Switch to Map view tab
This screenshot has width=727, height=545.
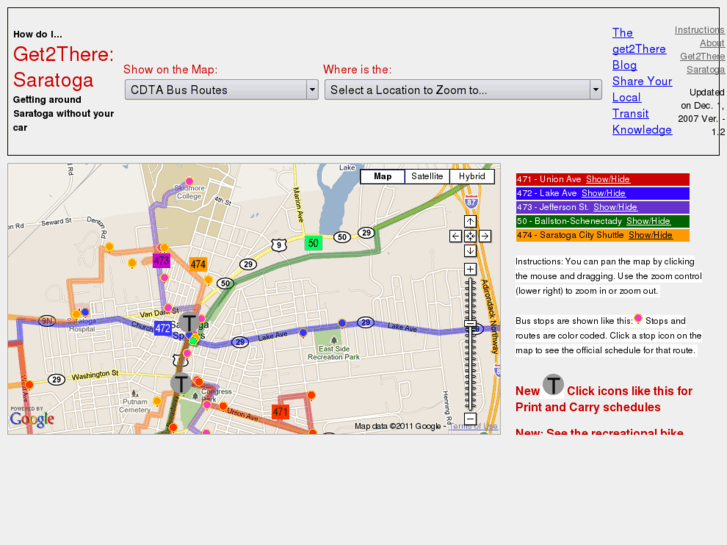(383, 176)
